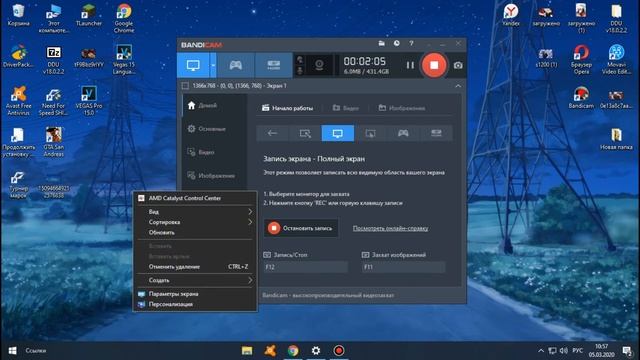
Task: Go back with the left arrow mode icon
Action: pyautogui.click(x=272, y=133)
